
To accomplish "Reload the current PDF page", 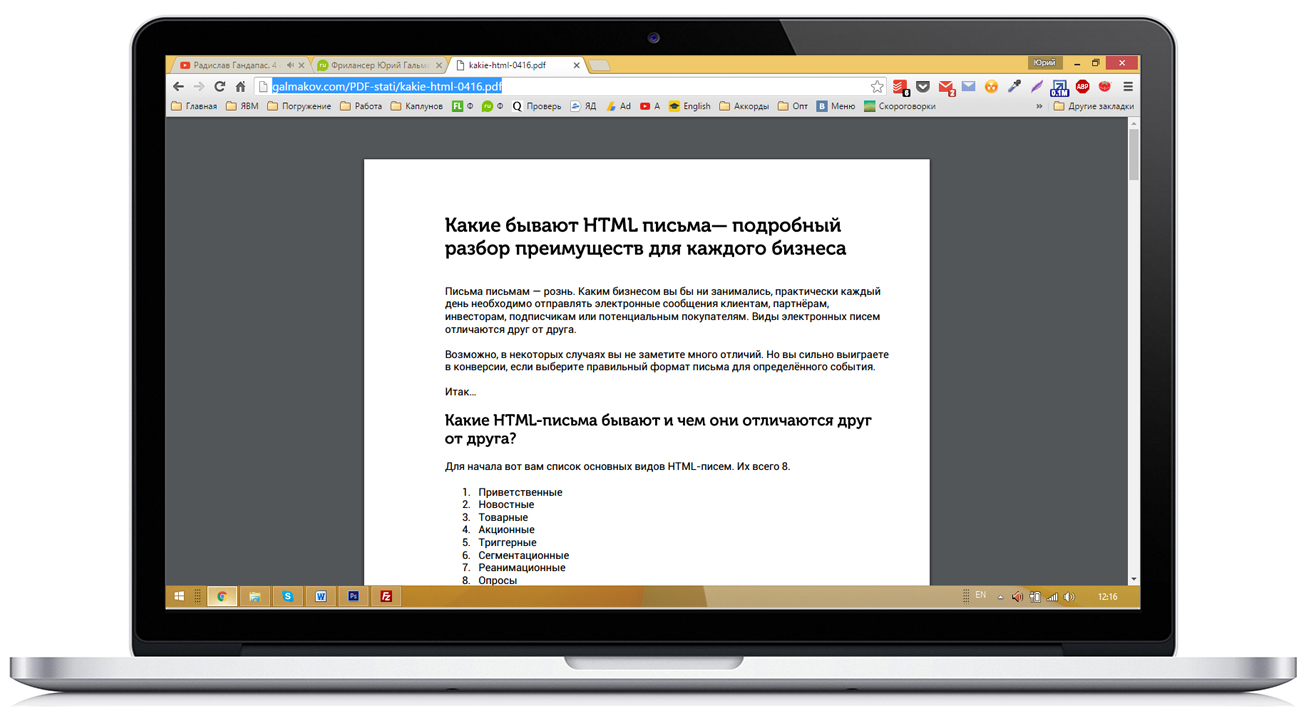I will (x=220, y=87).
